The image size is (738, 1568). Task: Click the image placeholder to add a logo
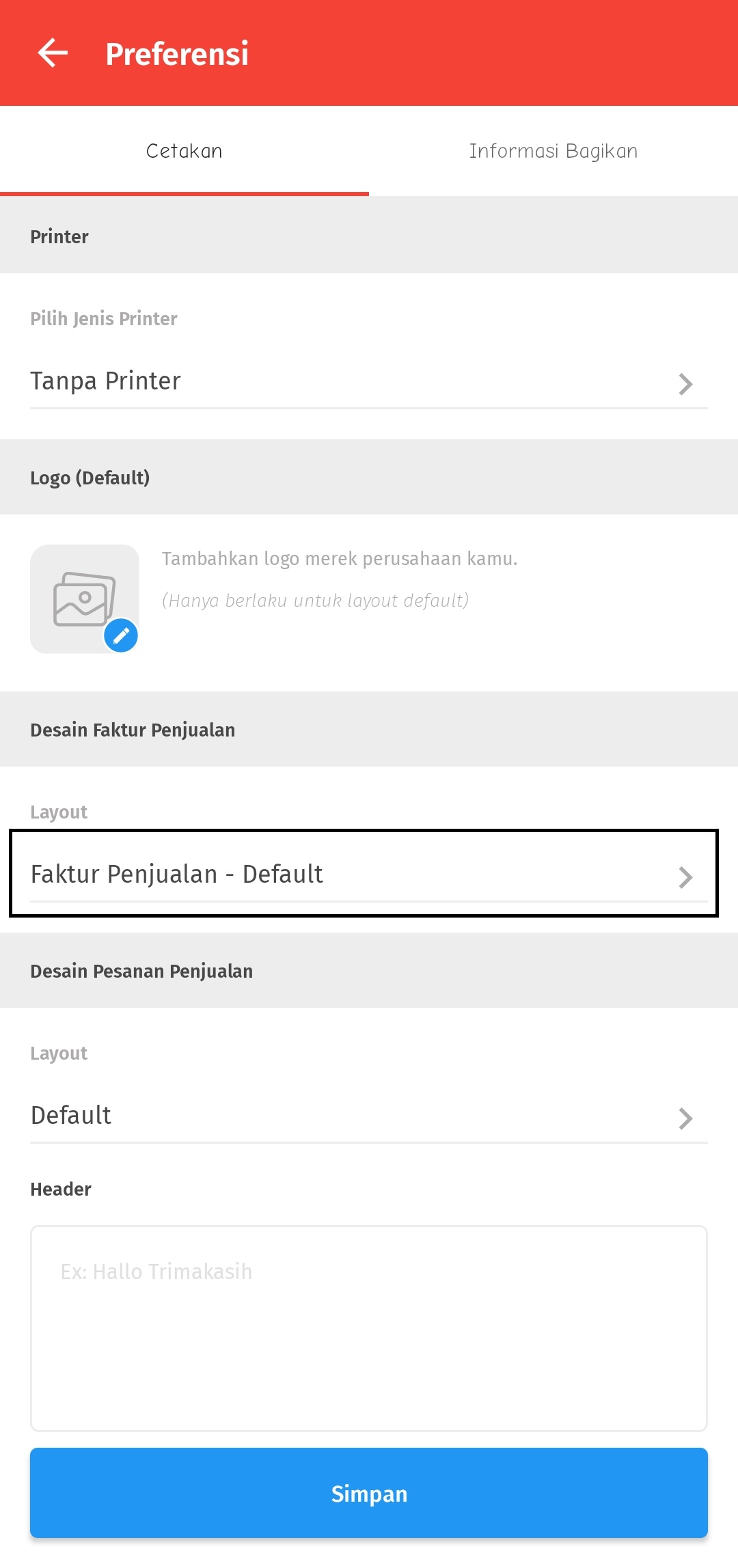pos(84,597)
